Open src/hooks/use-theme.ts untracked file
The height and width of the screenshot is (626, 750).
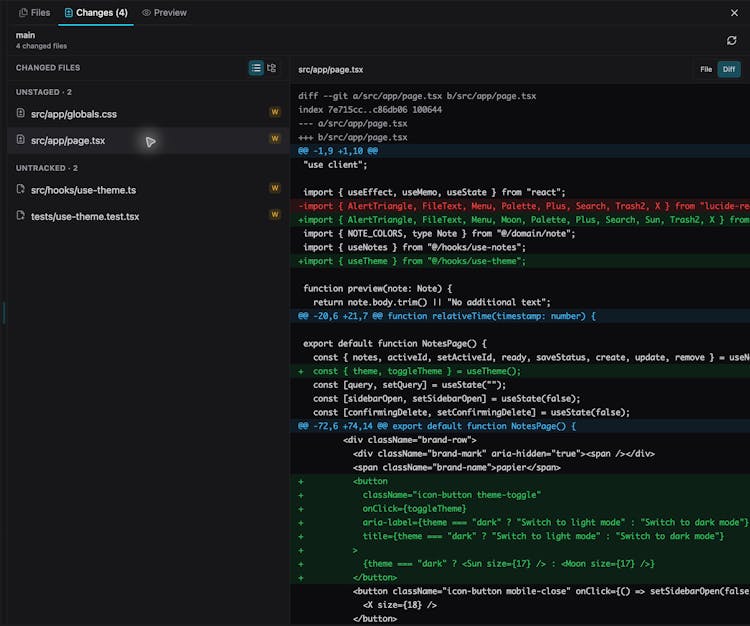(x=148, y=190)
